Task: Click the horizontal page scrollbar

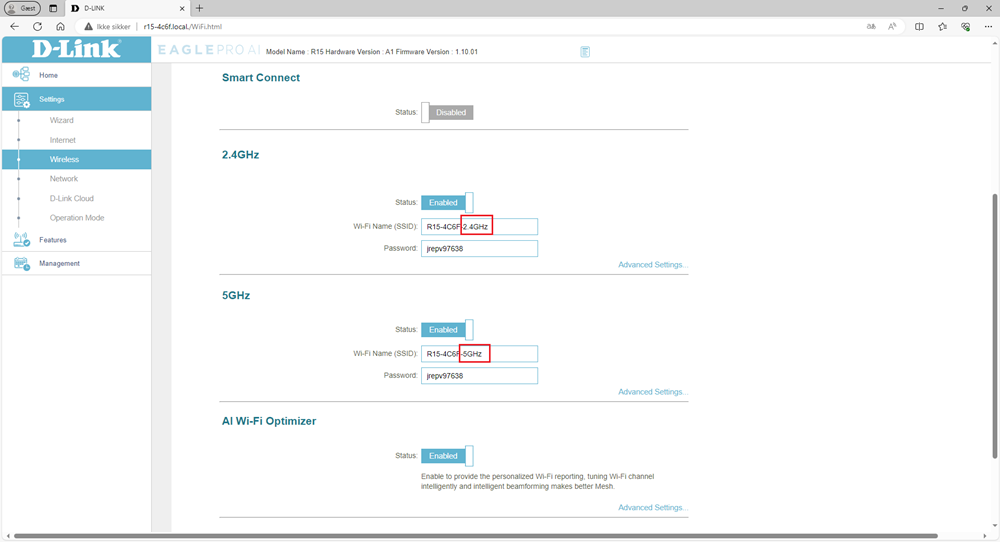Action: (x=476, y=536)
